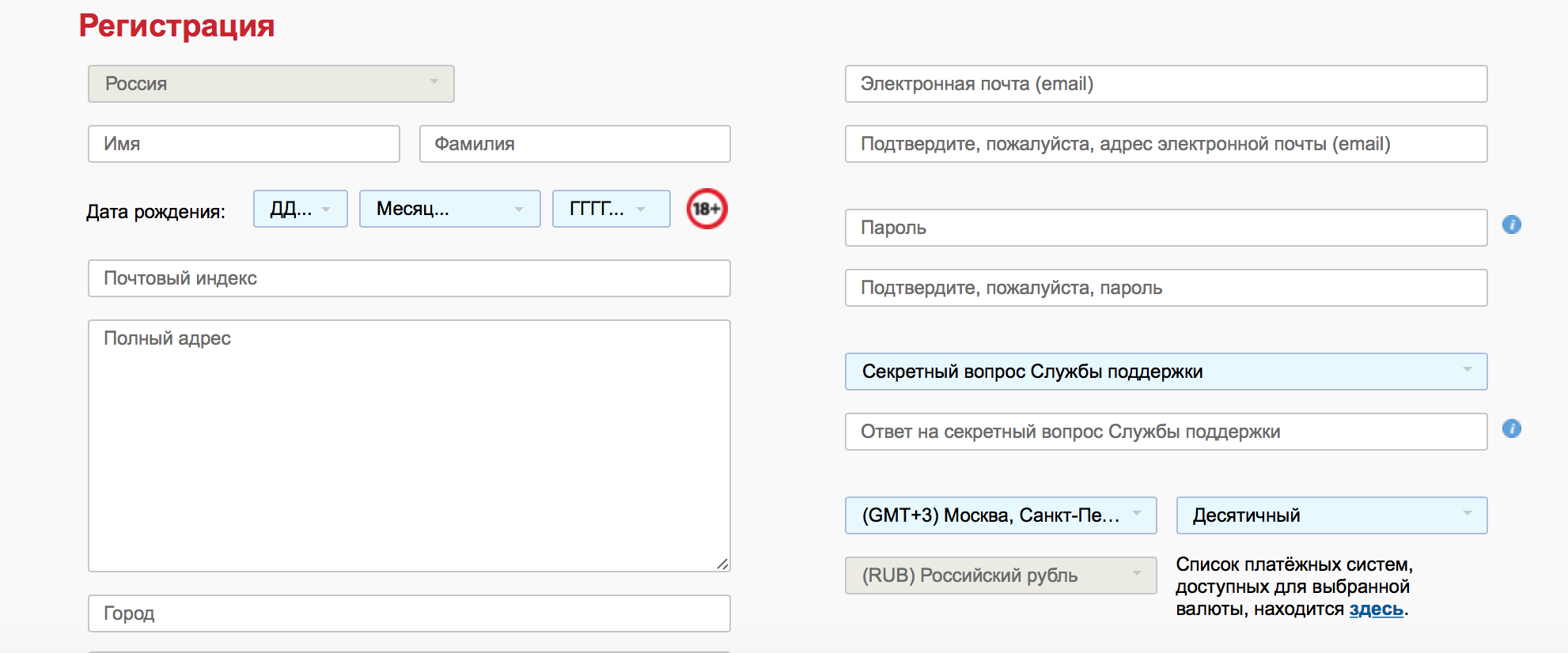This screenshot has width=1568, height=653.
Task: Open the Десятичный odds format dropdown
Action: (1331, 515)
